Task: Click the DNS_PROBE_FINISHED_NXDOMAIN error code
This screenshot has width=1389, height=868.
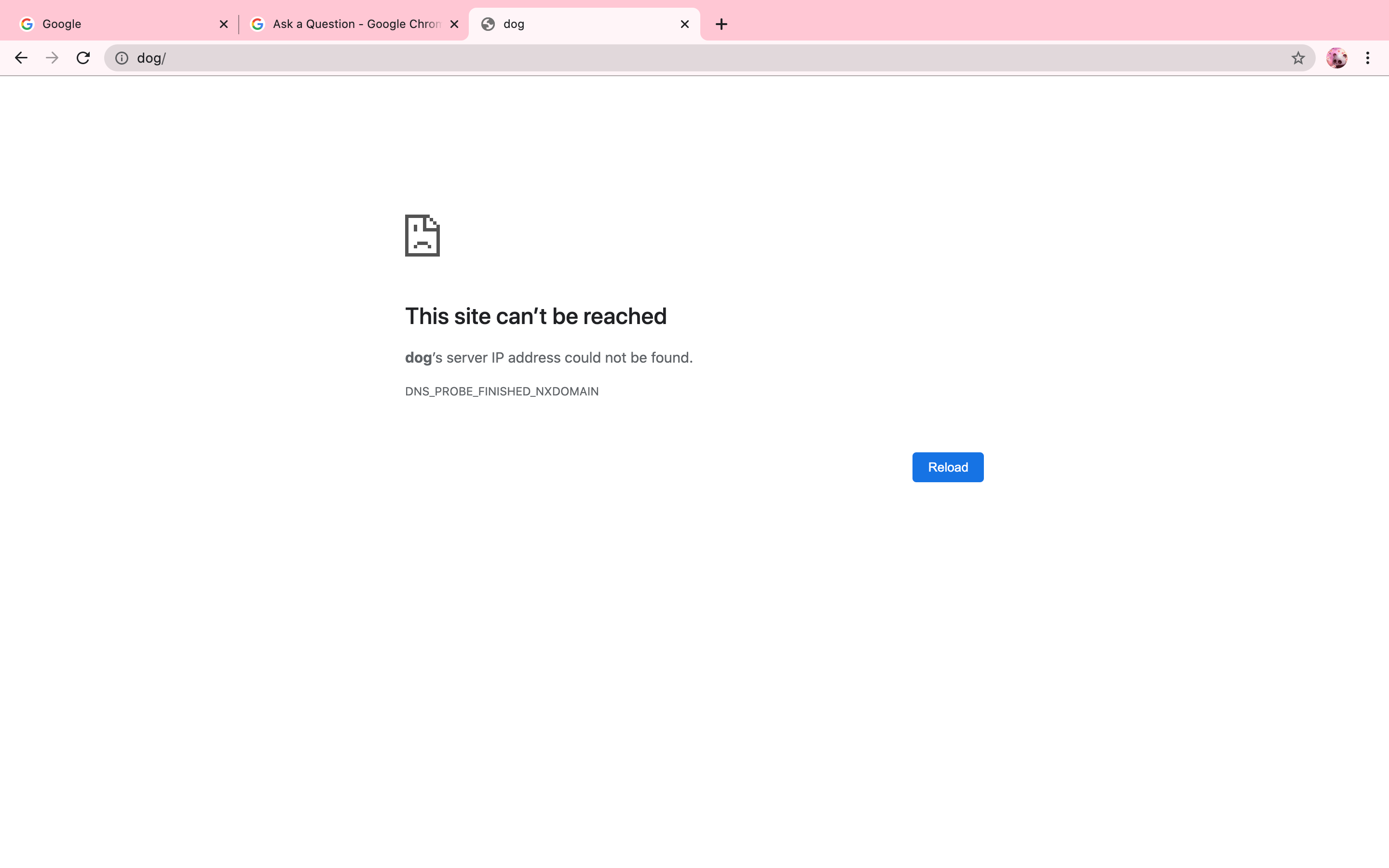Action: pyautogui.click(x=502, y=392)
